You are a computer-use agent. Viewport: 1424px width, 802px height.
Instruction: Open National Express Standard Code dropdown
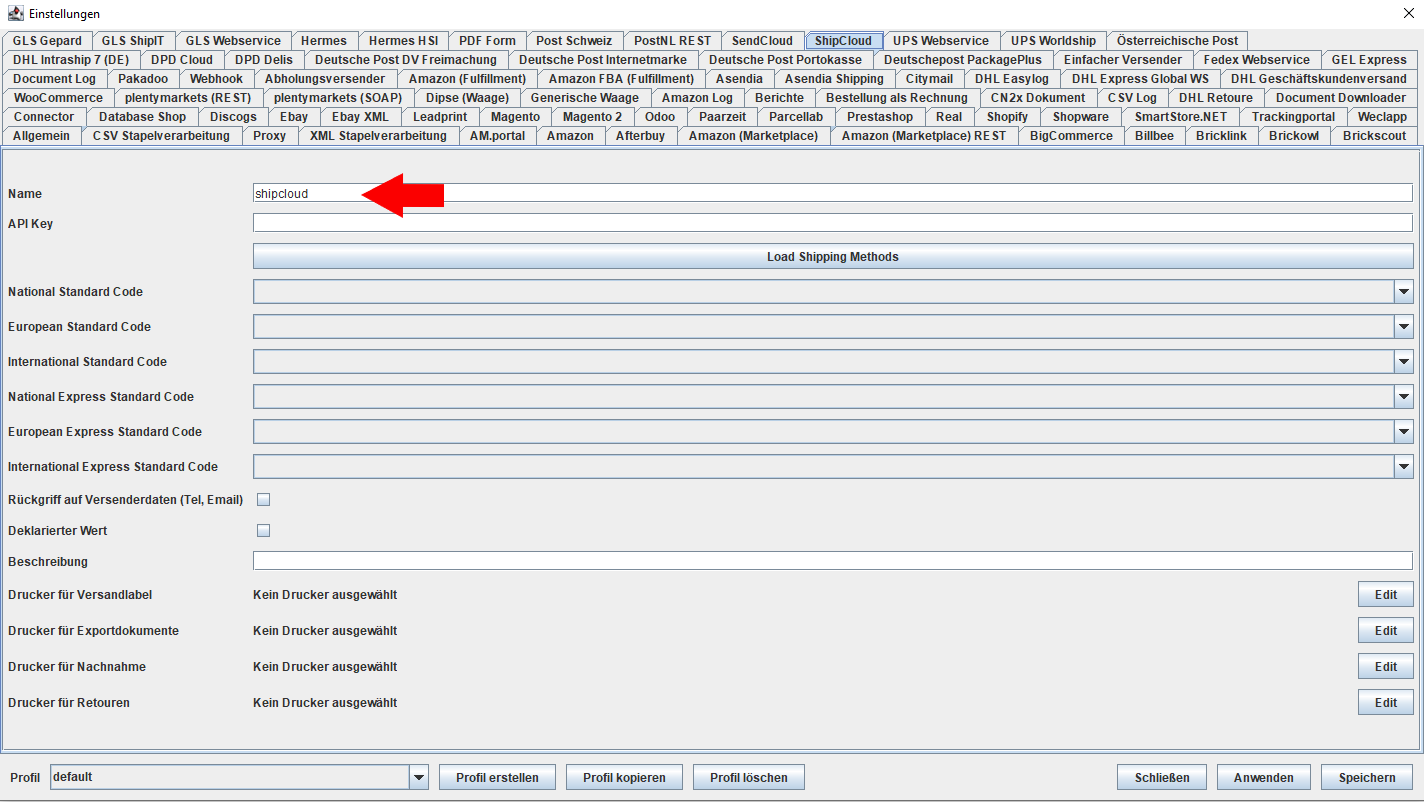1403,397
